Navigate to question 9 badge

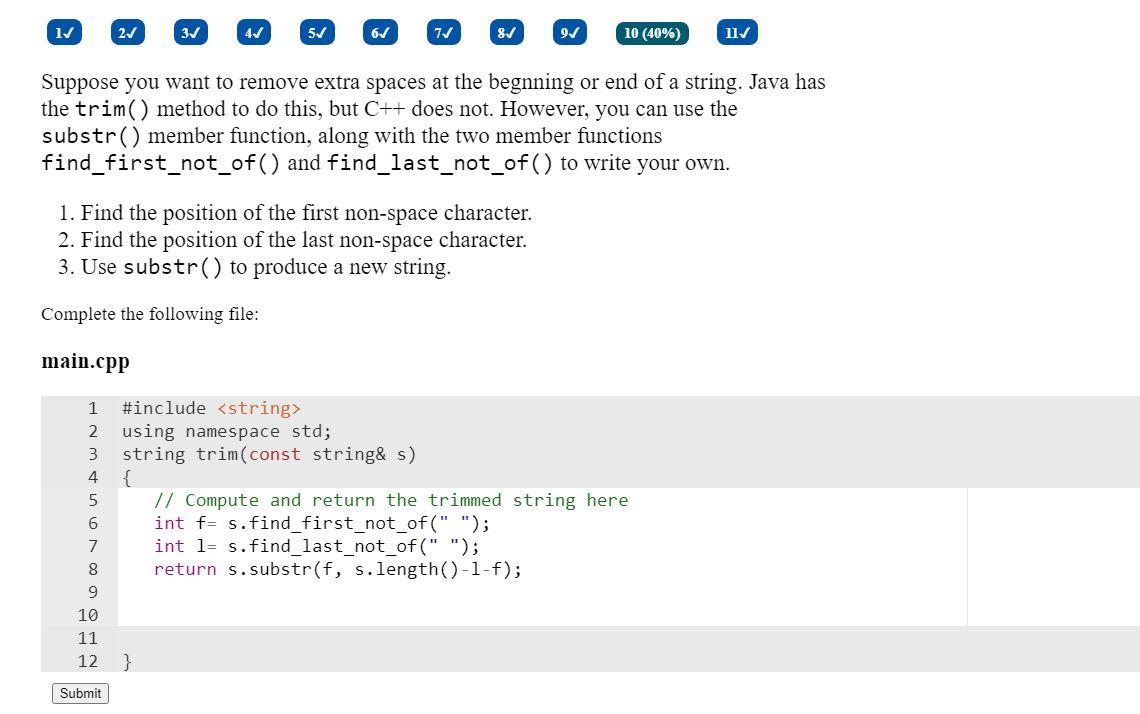(569, 32)
